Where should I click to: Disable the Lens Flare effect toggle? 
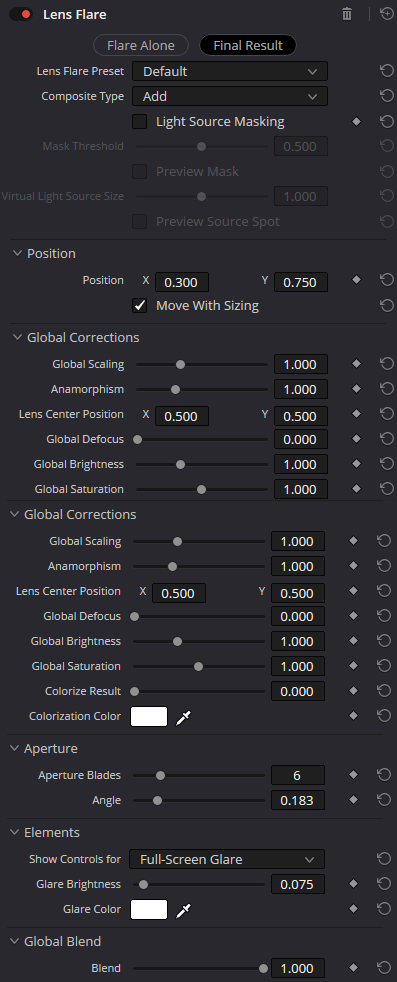(21, 14)
